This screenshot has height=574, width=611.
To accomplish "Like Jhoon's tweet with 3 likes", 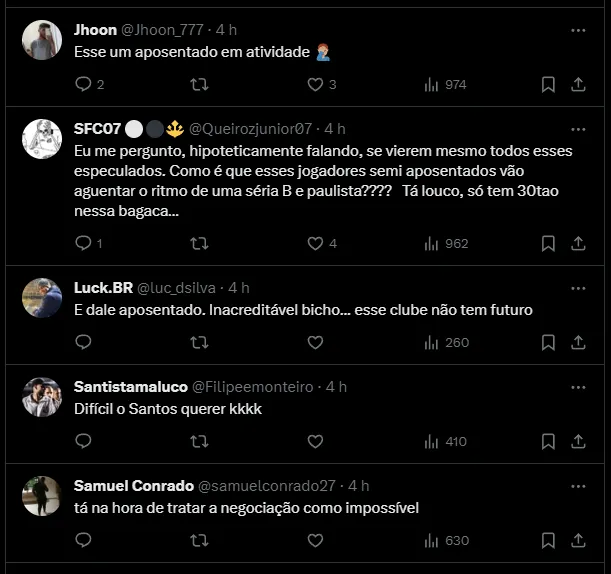I will pos(316,85).
